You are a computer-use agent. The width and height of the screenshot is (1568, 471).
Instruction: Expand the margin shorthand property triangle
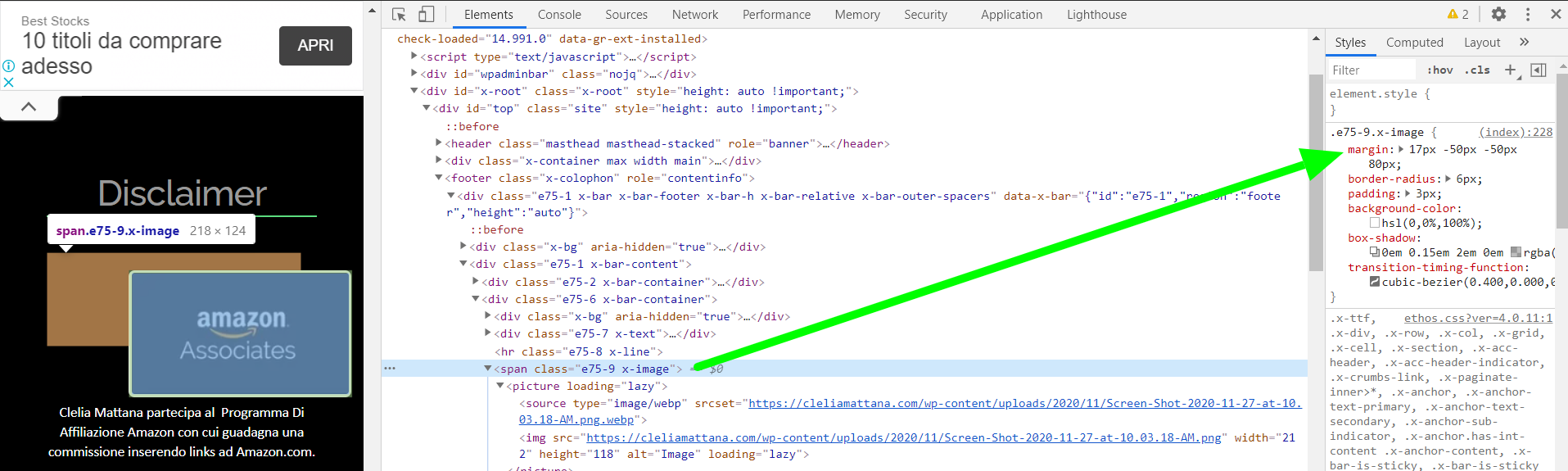(x=1401, y=149)
